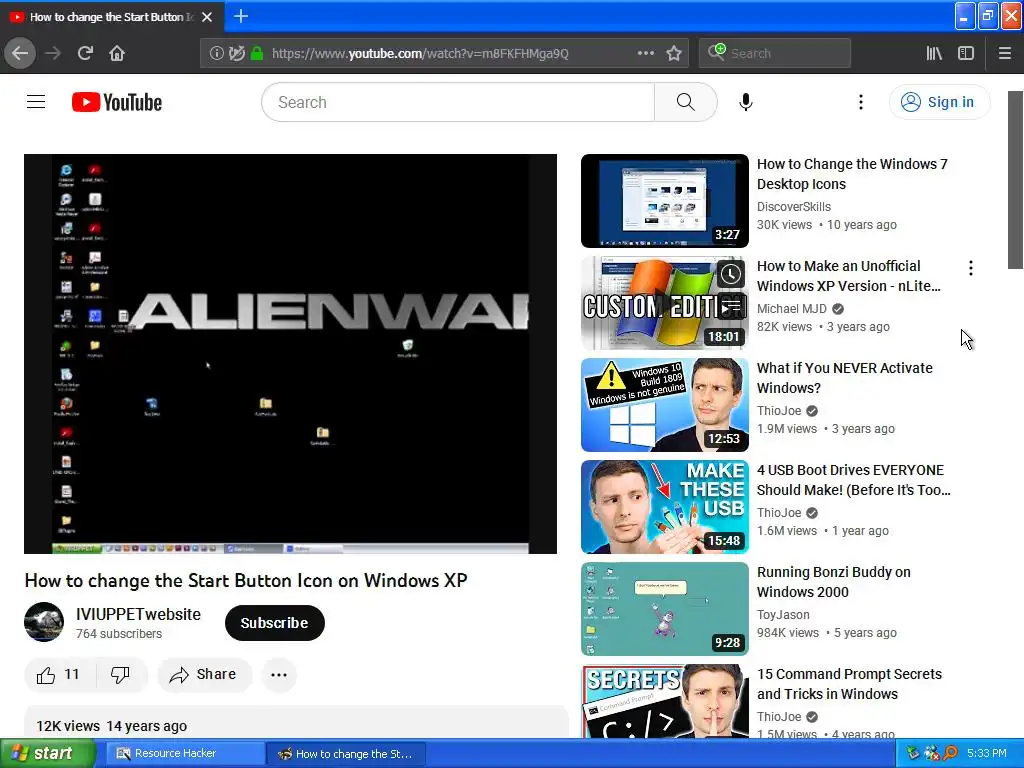This screenshot has height=768, width=1024.
Task: Subscribe to IVIUPPETwebsite channel
Action: tap(274, 623)
